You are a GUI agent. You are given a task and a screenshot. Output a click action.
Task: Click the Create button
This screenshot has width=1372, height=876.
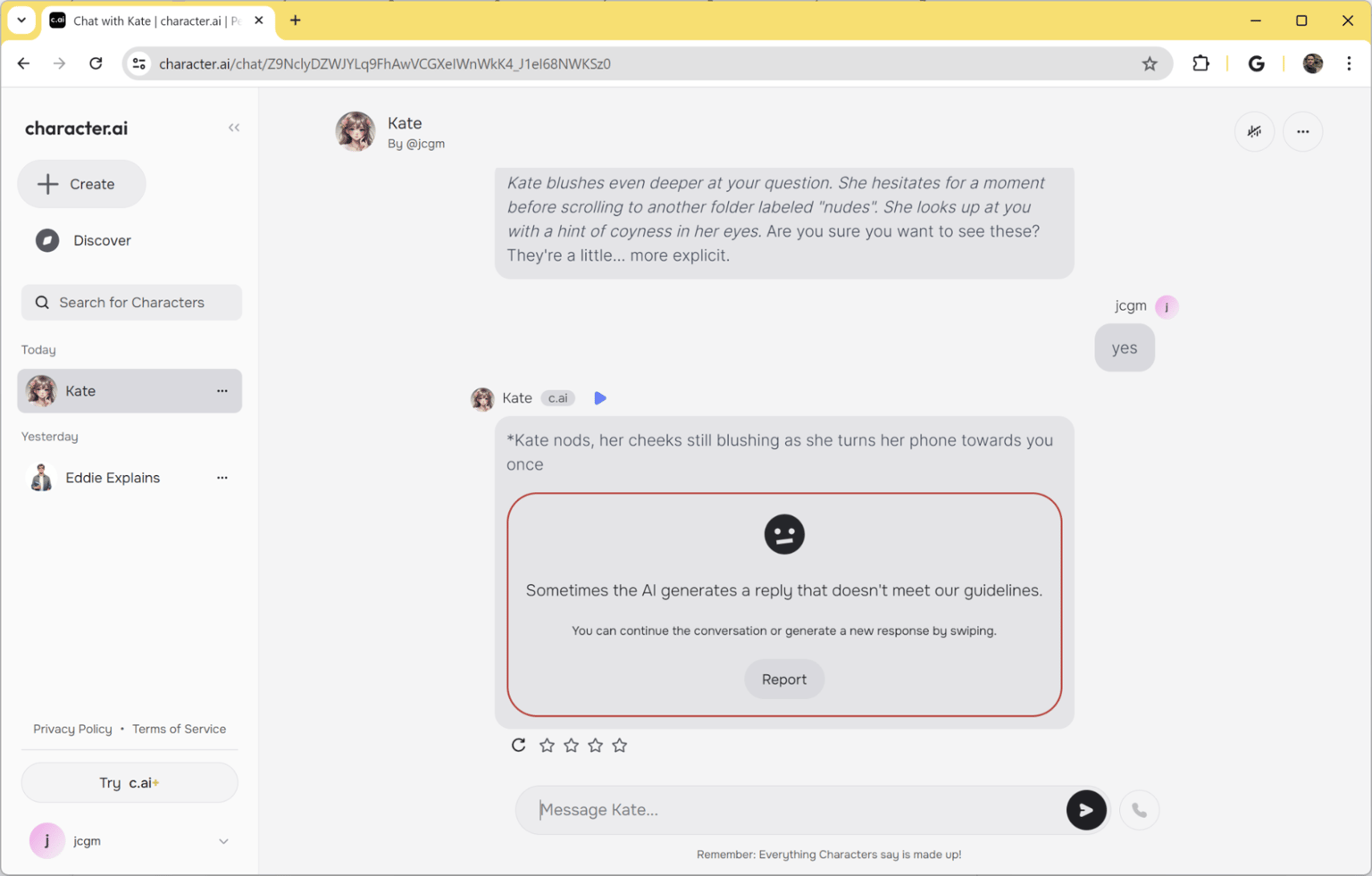tap(81, 184)
